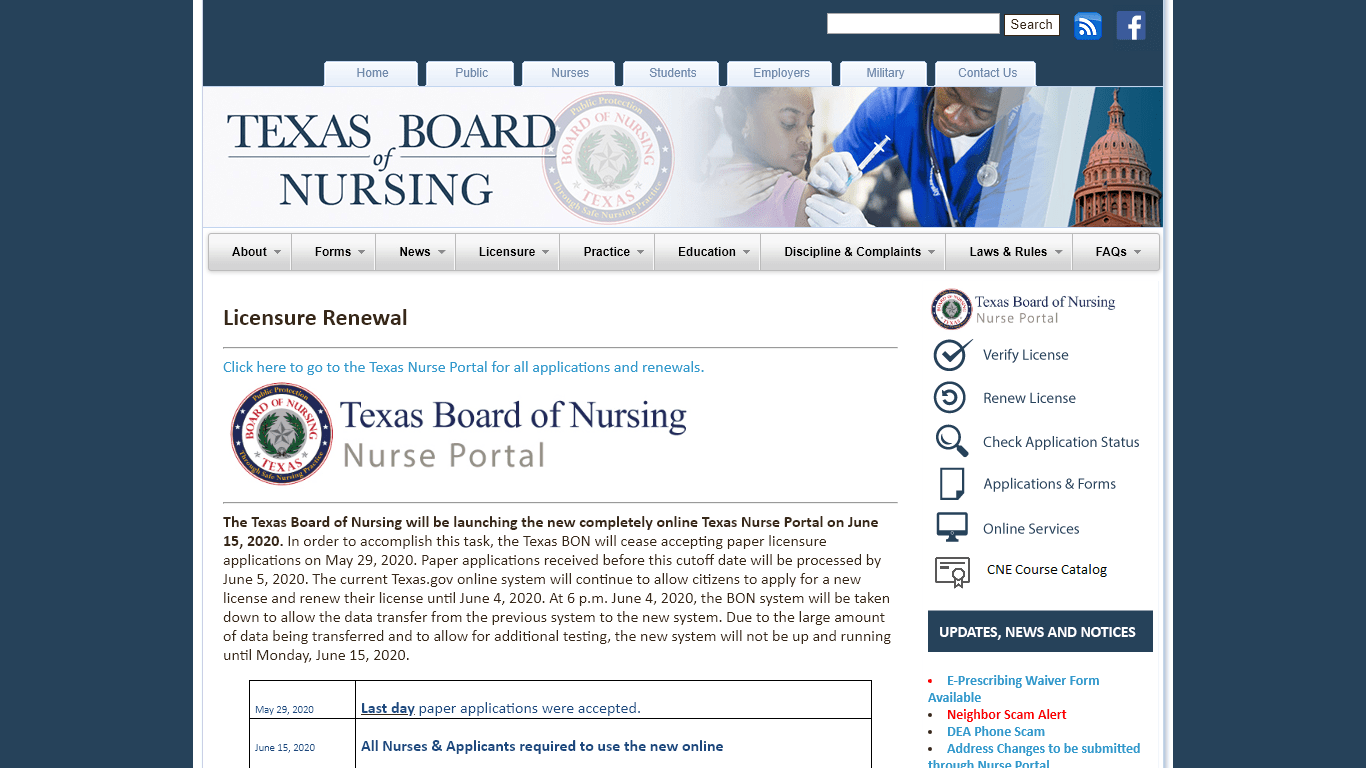Open the CNE Course Catalog link
Viewport: 1366px width, 768px height.
1047,570
